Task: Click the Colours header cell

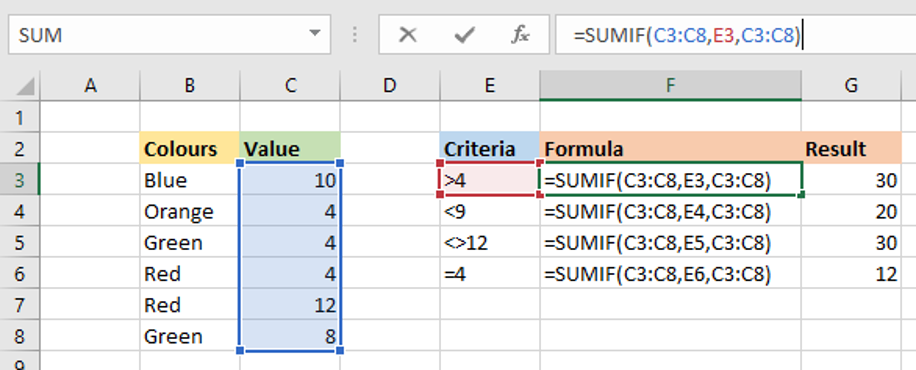Action: click(190, 148)
